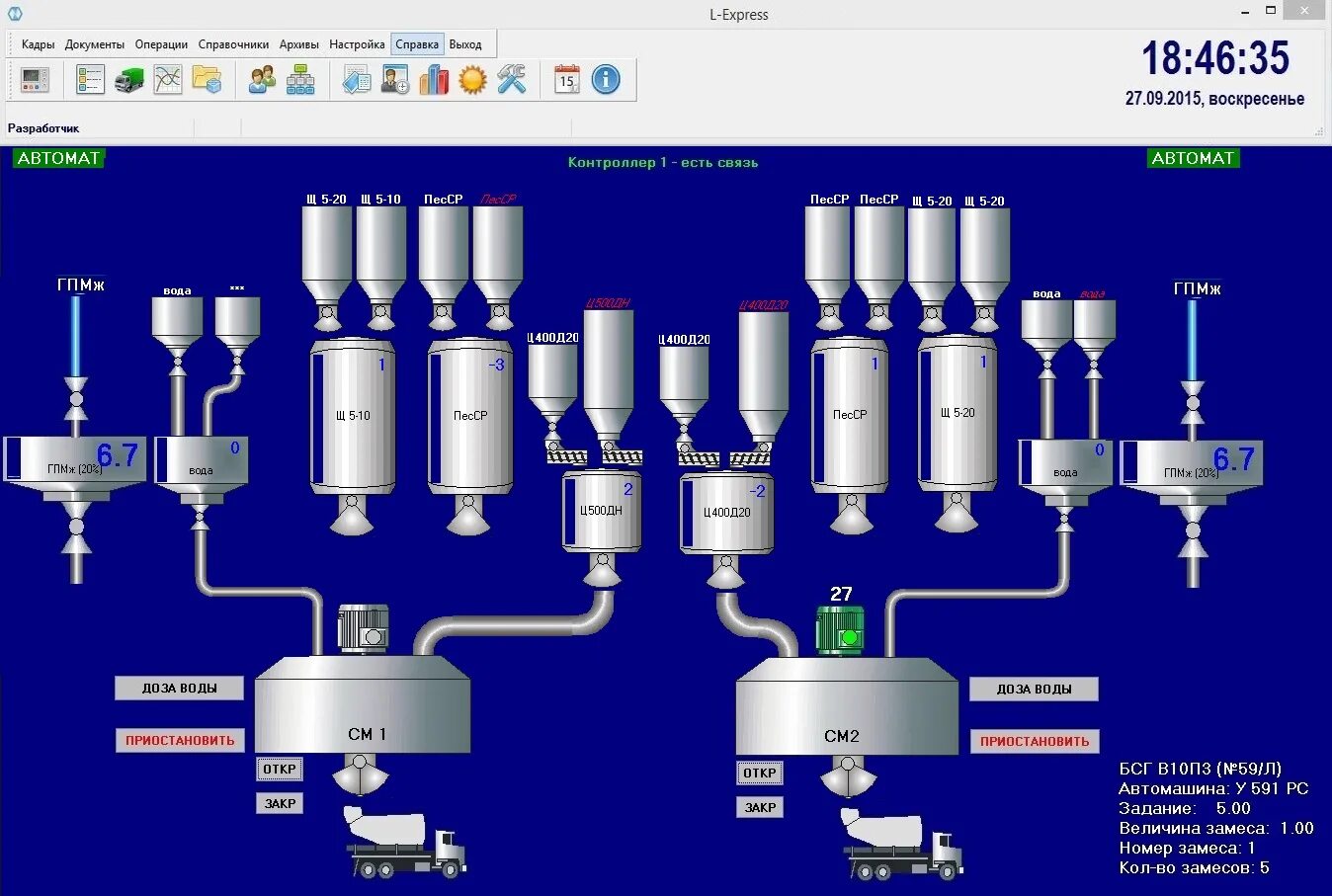Open the Настройка menu
1332x896 pixels.
357,44
